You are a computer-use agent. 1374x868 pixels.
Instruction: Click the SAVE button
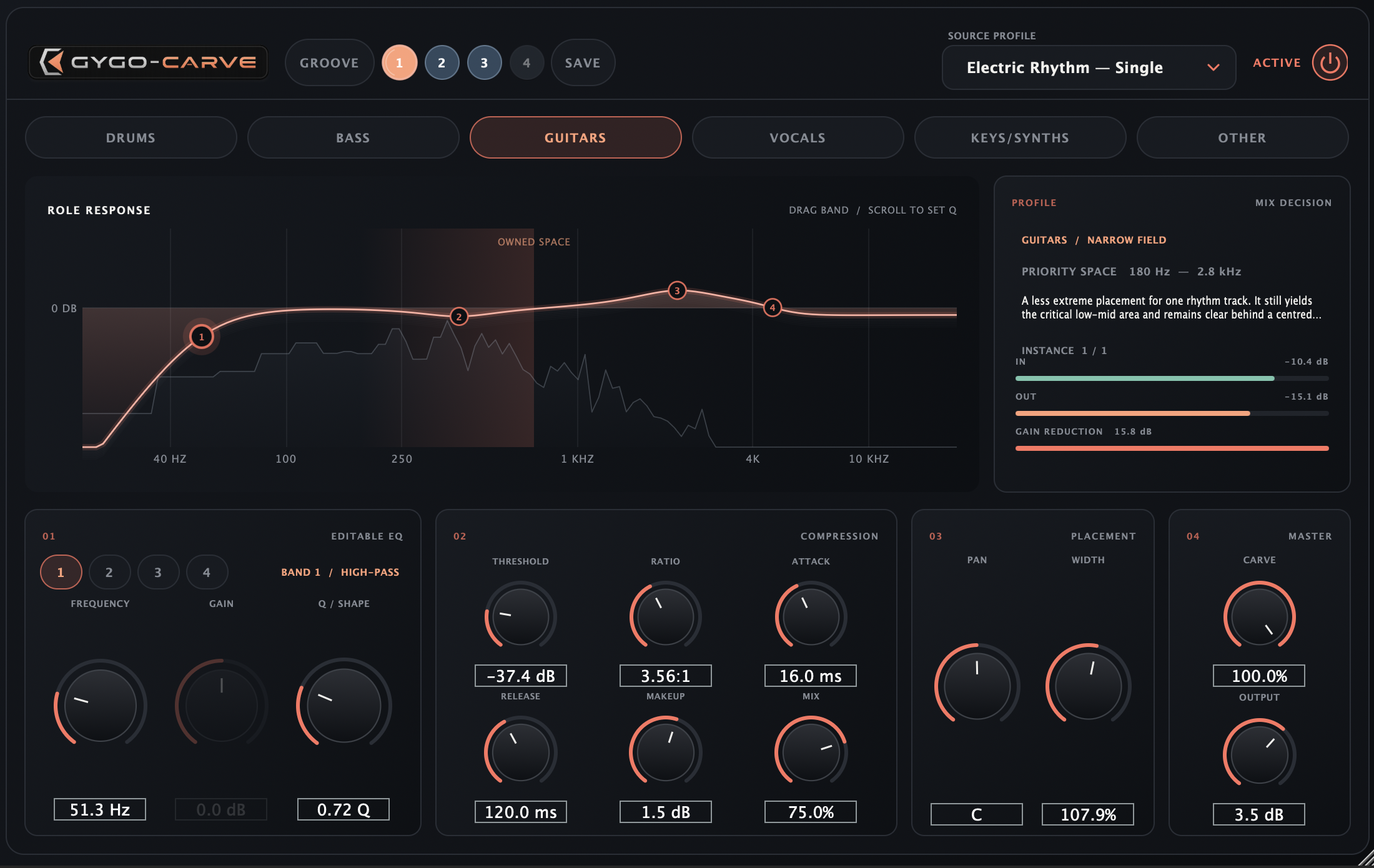click(583, 62)
